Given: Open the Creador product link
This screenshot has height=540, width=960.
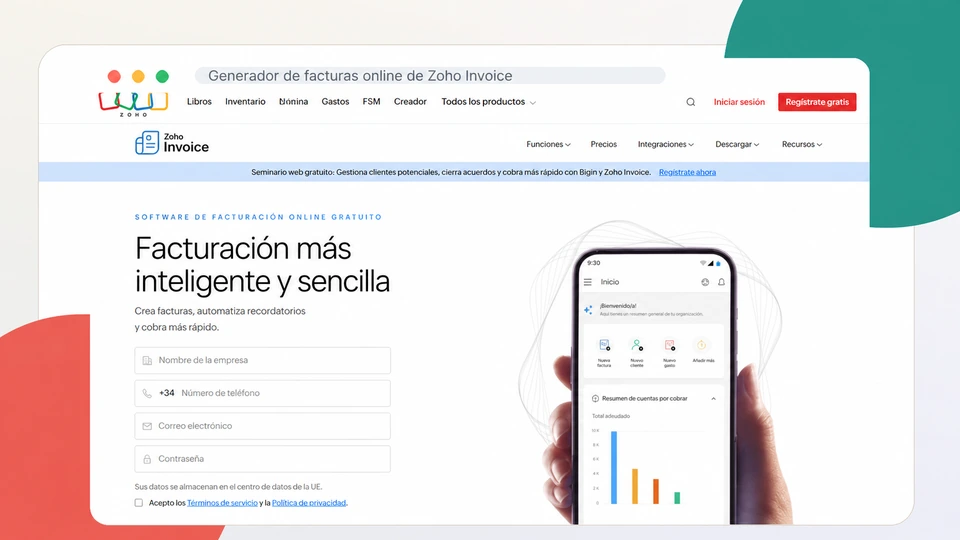Looking at the screenshot, I should (410, 102).
